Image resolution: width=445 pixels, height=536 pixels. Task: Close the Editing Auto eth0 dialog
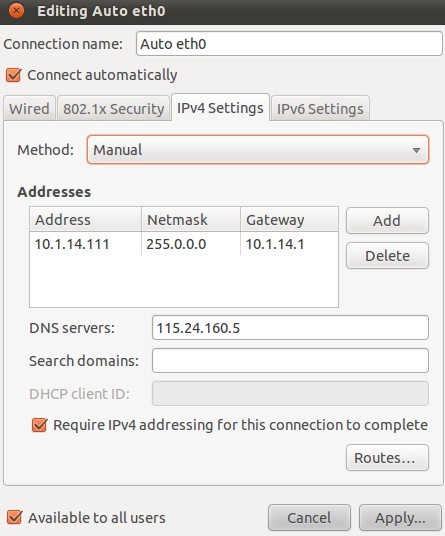click(x=16, y=11)
